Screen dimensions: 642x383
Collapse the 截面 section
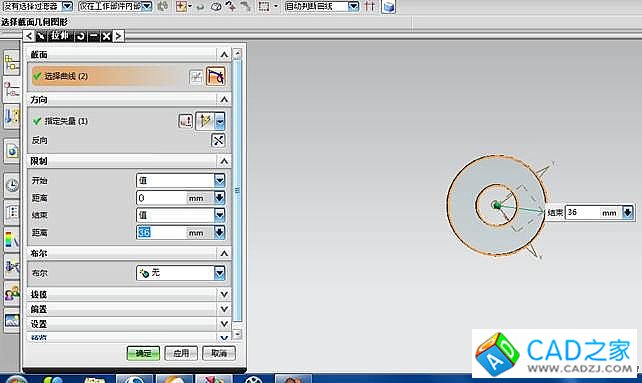pos(224,54)
